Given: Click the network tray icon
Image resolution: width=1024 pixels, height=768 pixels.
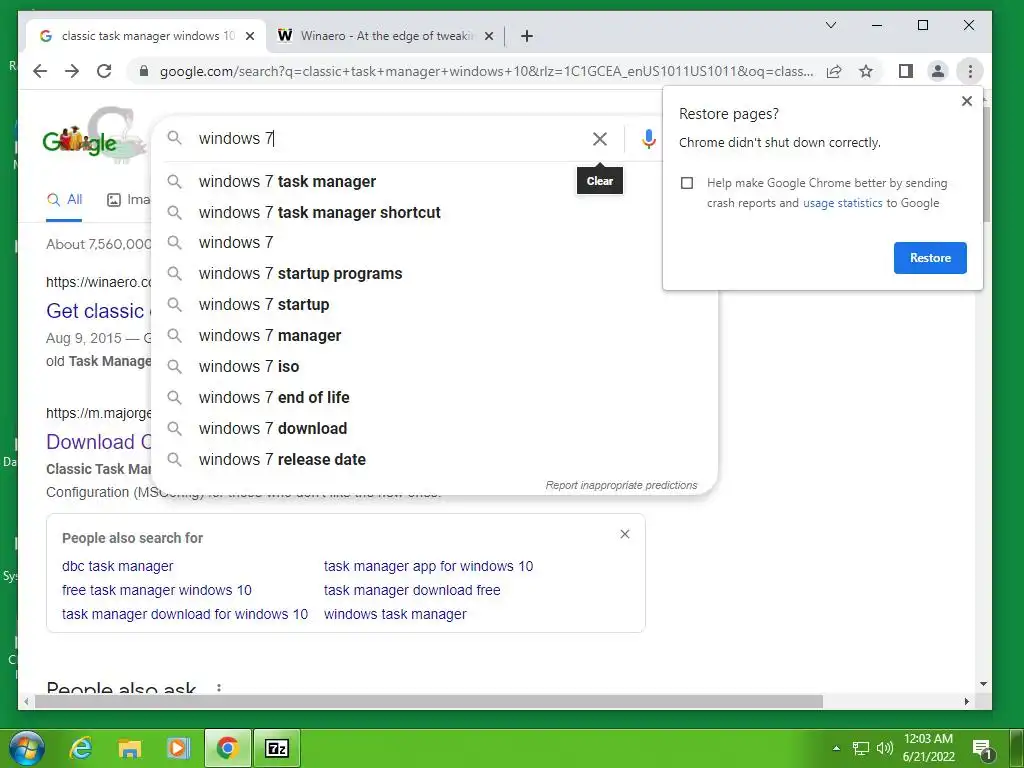Looking at the screenshot, I should point(861,748).
